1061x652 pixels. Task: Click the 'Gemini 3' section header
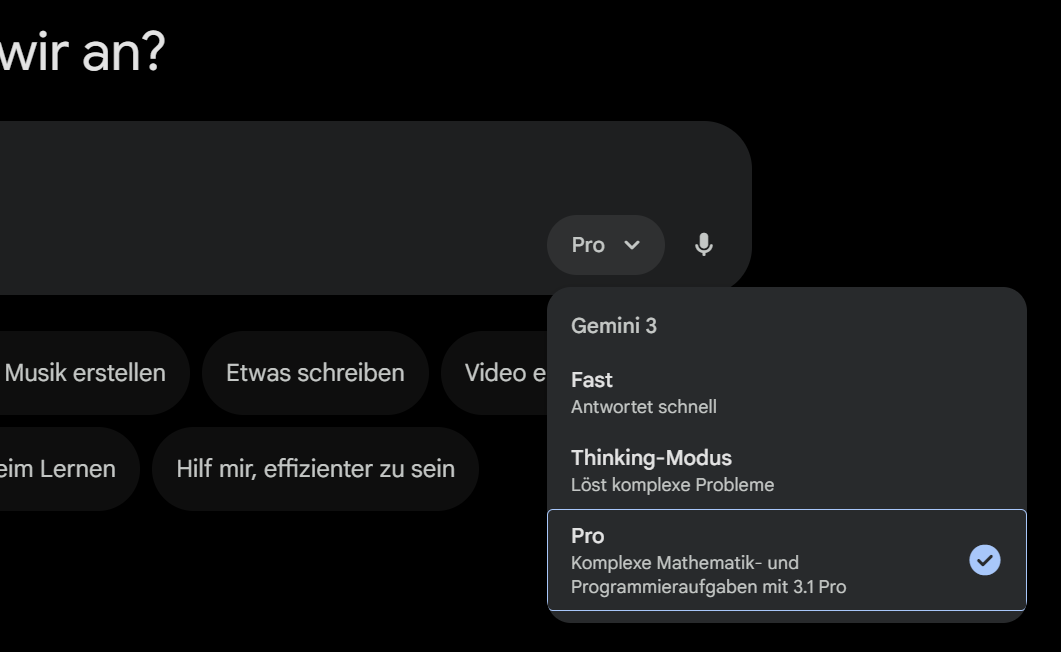(x=611, y=324)
